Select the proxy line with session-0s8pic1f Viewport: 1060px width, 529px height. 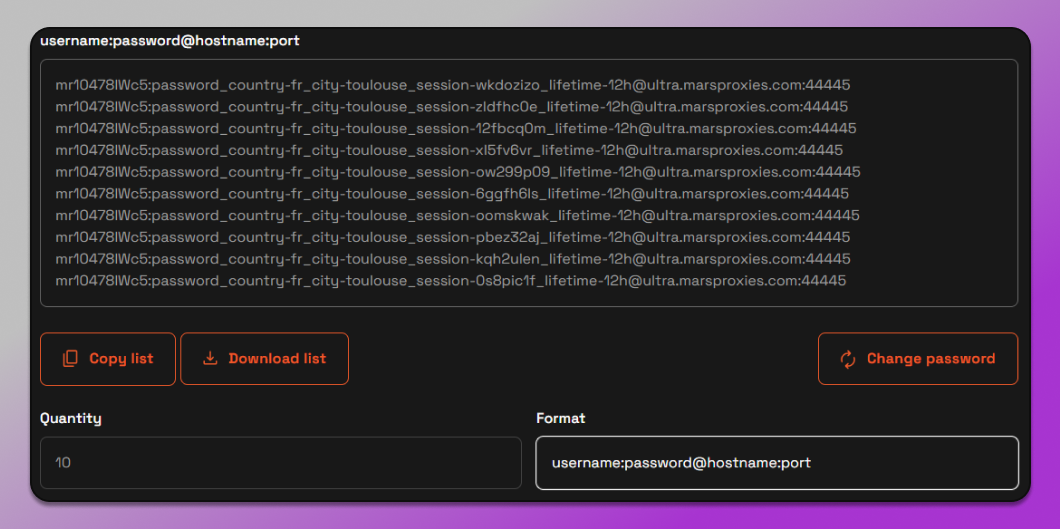(x=451, y=280)
